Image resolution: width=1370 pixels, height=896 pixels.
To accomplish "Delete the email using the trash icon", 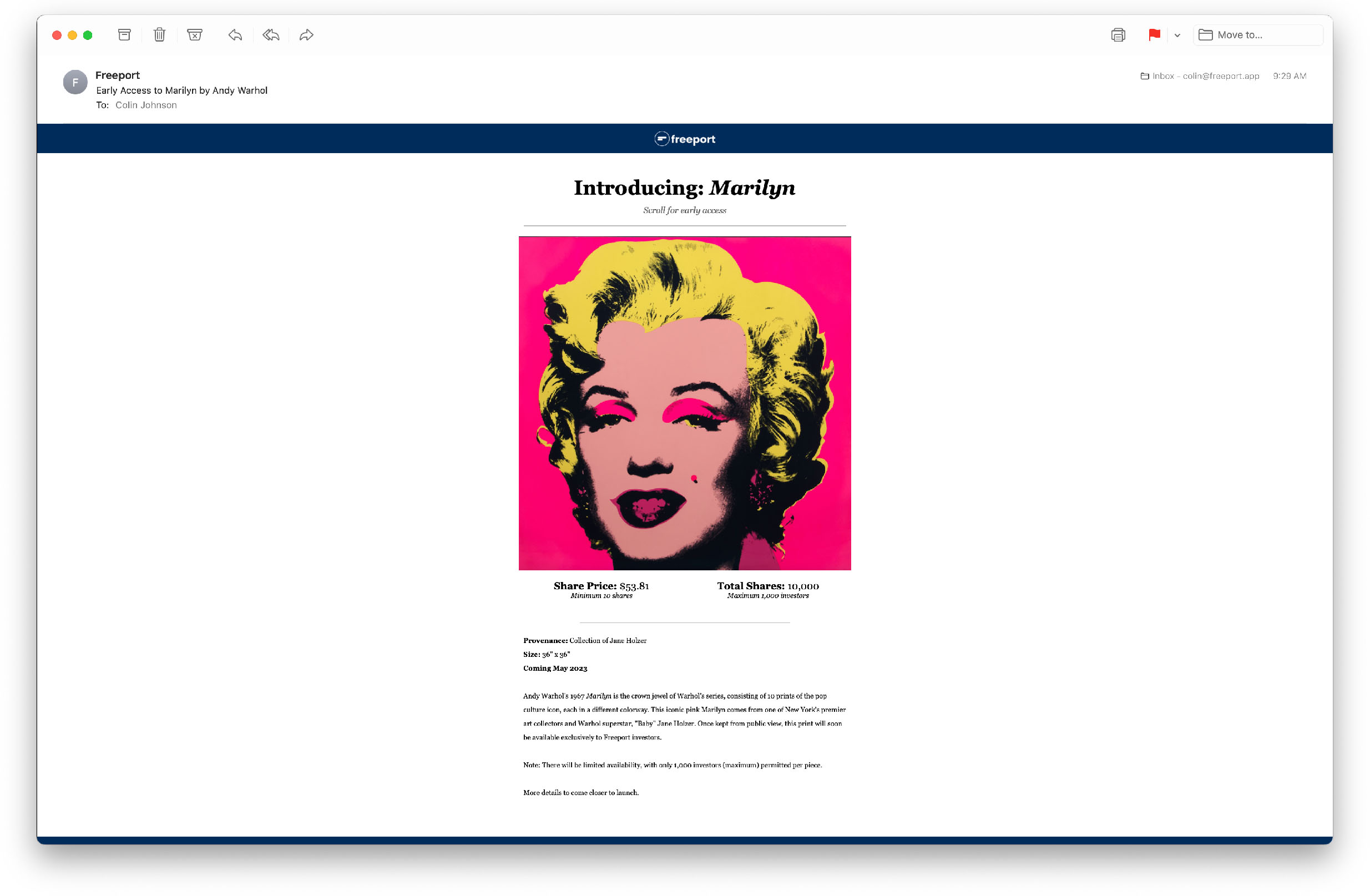I will point(159,35).
